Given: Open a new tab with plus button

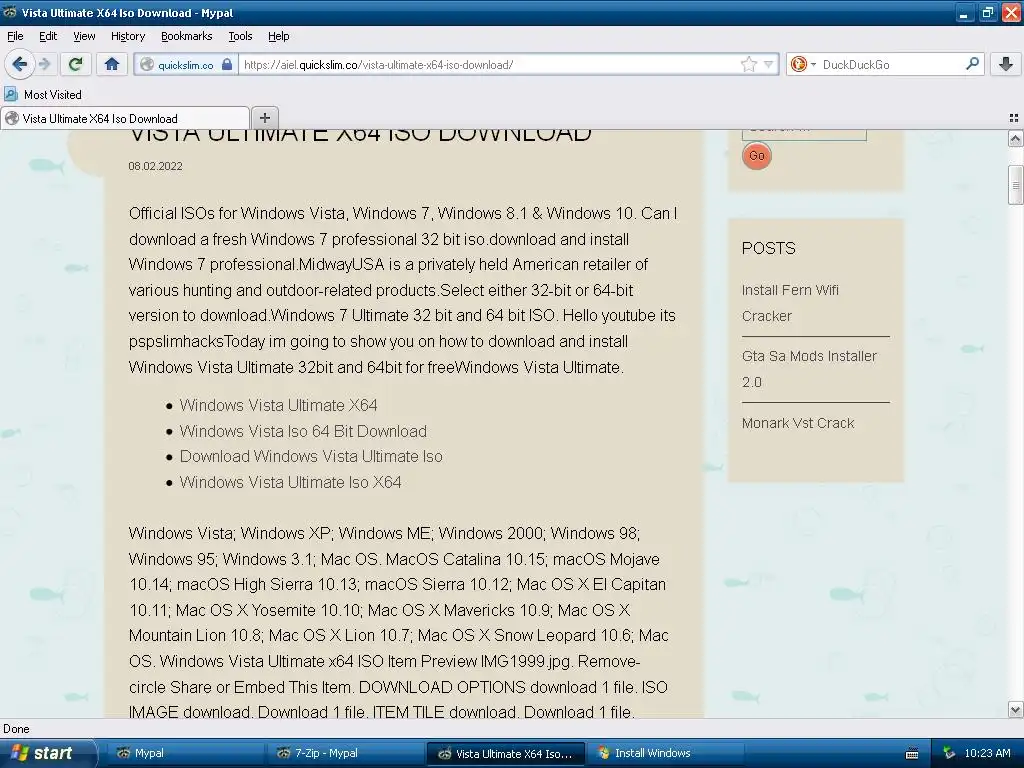Looking at the screenshot, I should coord(264,118).
